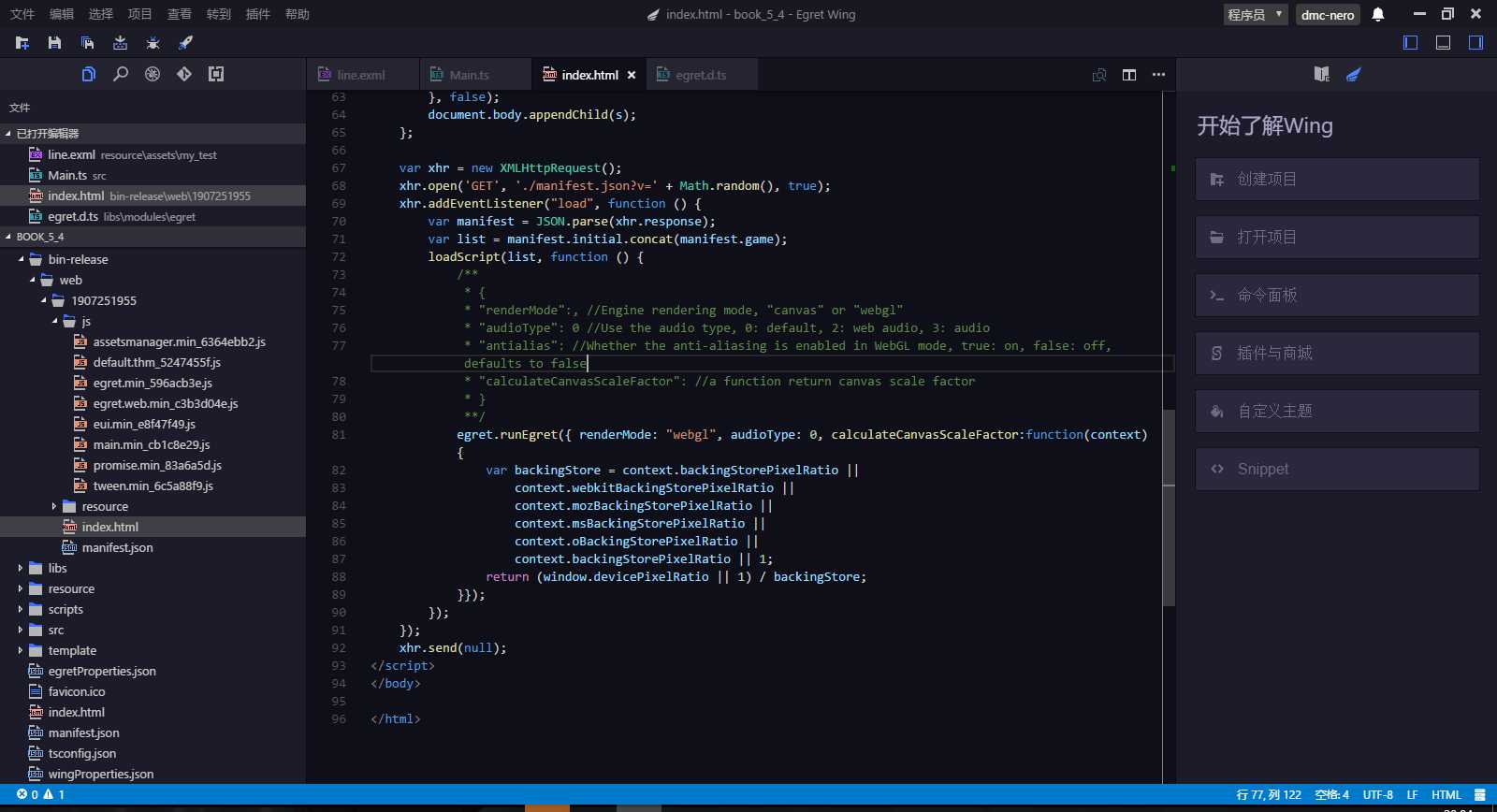
Task: Split the editor with the split icon
Action: pyautogui.click(x=1129, y=75)
